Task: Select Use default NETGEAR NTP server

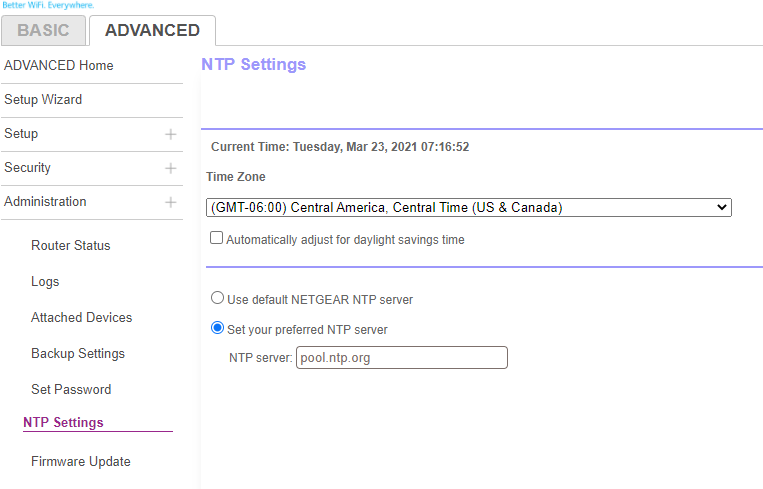Action: [217, 298]
